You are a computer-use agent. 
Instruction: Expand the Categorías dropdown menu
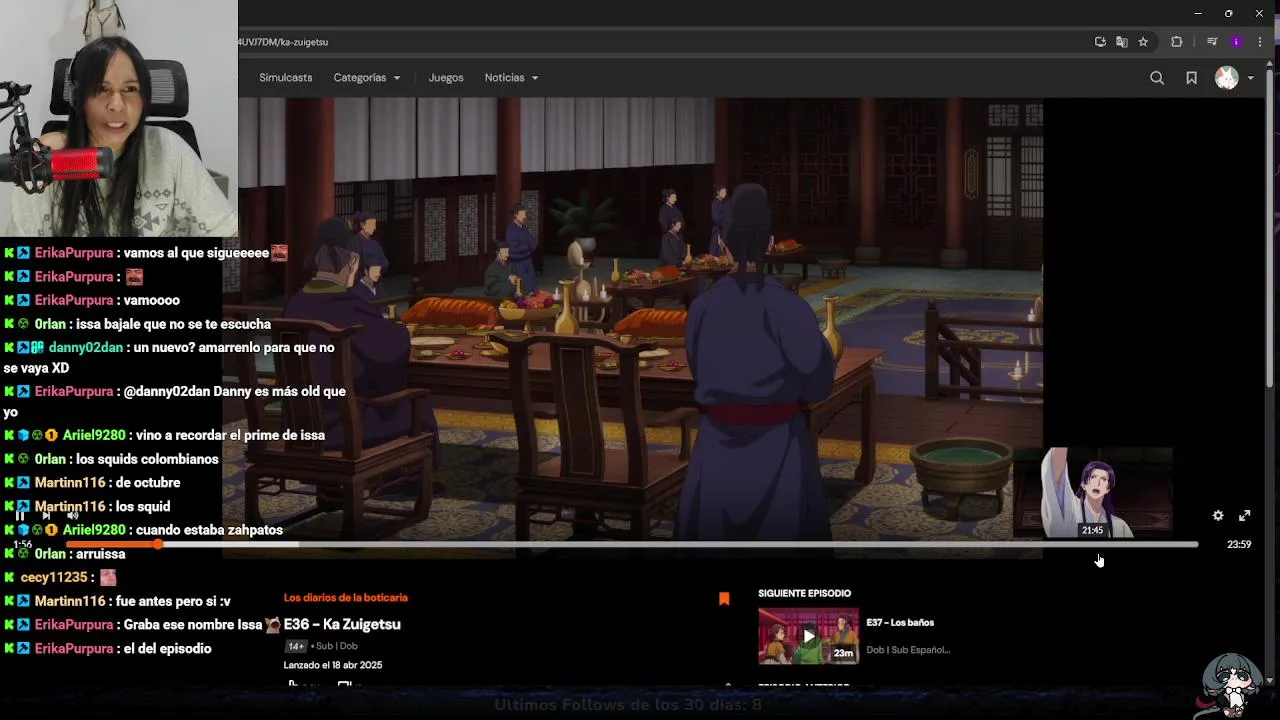(x=367, y=78)
